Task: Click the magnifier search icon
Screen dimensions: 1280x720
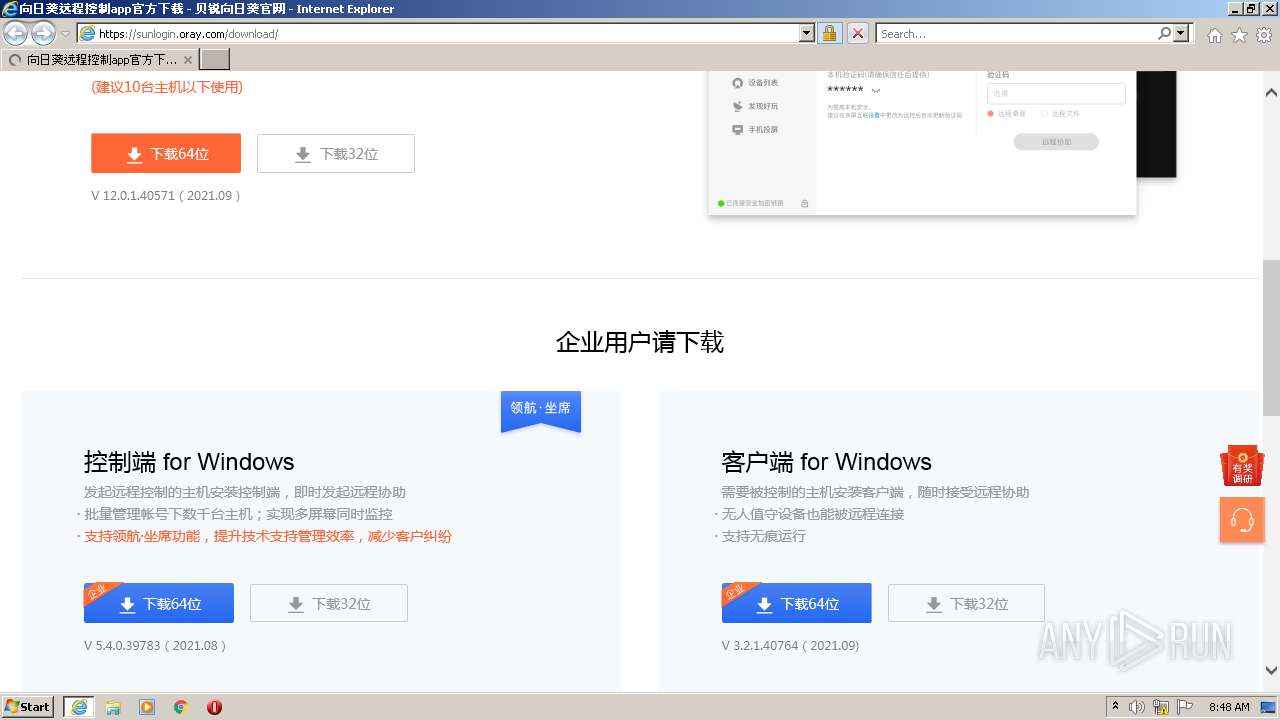Action: (x=1164, y=33)
